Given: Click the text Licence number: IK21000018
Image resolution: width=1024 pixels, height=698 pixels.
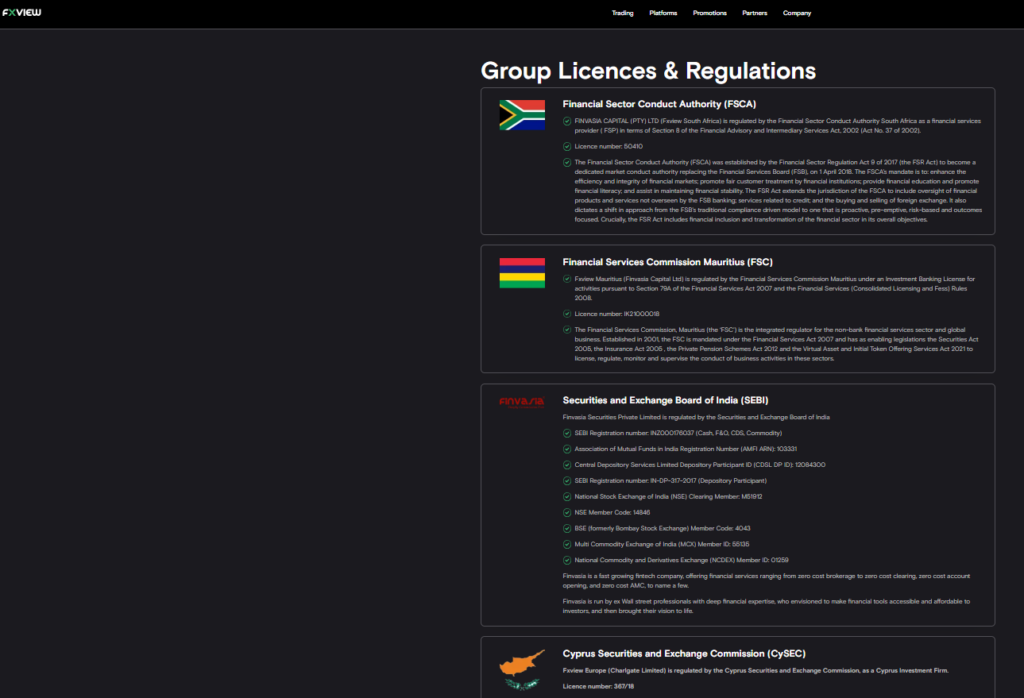Looking at the screenshot, I should point(616,314).
